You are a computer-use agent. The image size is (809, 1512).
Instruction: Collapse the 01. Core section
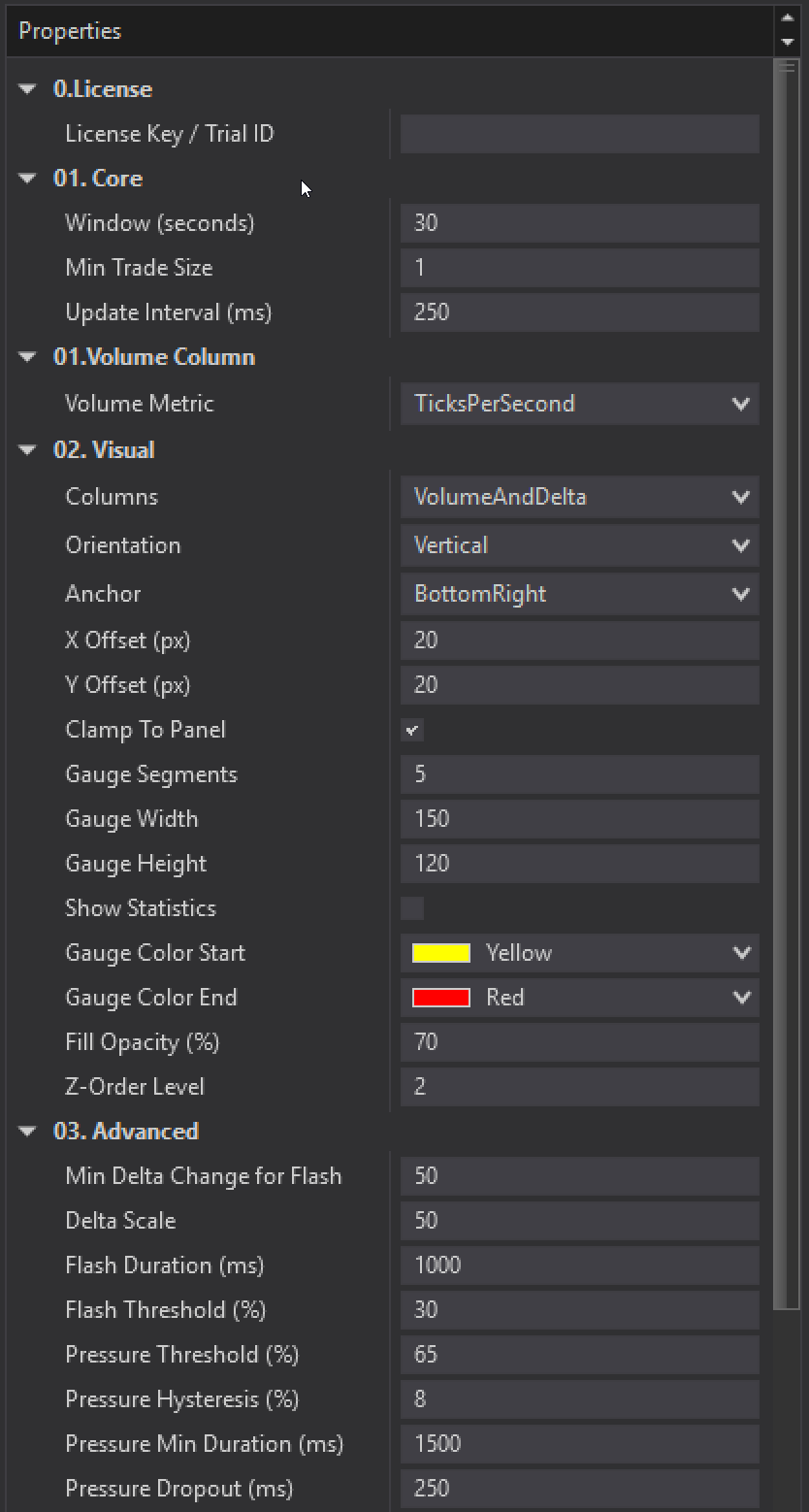point(28,179)
